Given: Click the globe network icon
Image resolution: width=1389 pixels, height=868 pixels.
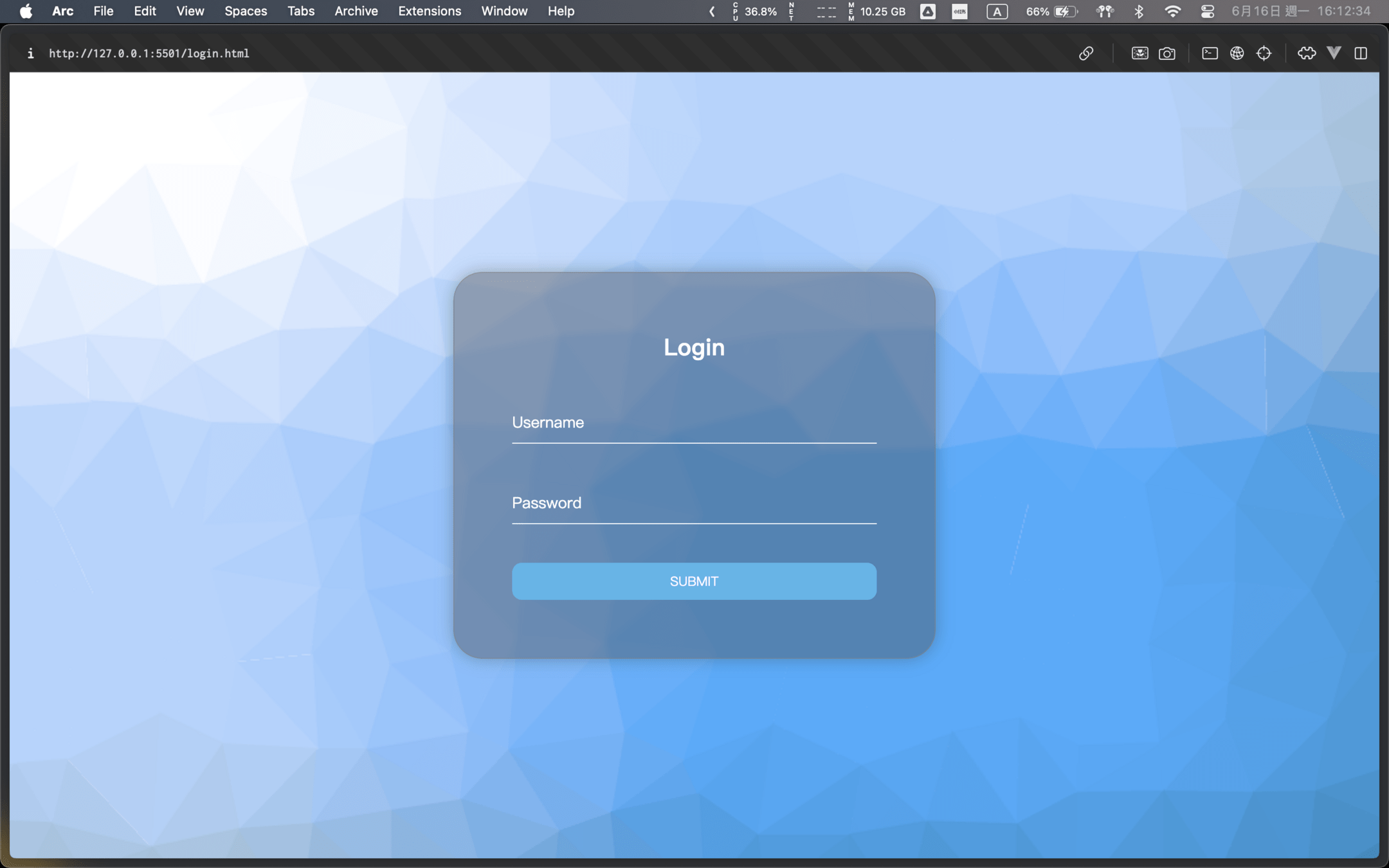Looking at the screenshot, I should pyautogui.click(x=1237, y=53).
